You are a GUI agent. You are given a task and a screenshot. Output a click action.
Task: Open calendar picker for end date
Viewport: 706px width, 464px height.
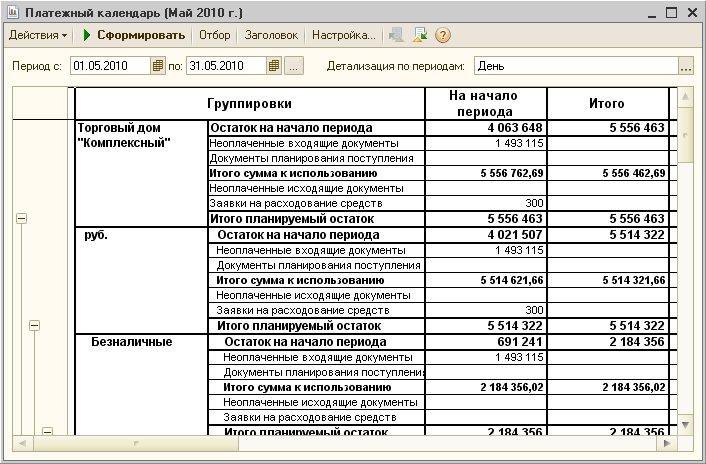click(274, 66)
